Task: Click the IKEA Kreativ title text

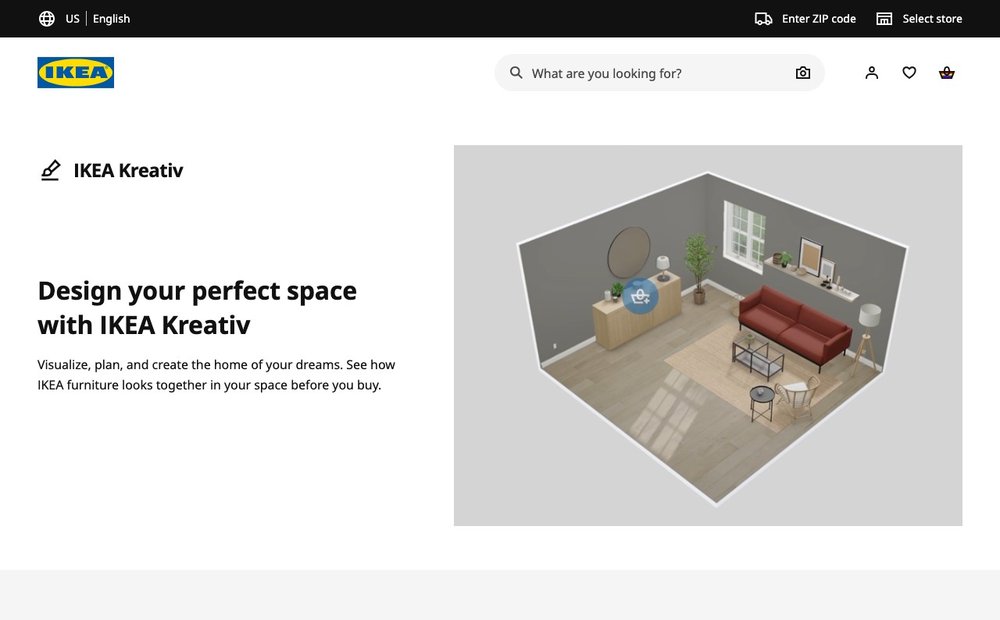Action: pyautogui.click(x=128, y=170)
